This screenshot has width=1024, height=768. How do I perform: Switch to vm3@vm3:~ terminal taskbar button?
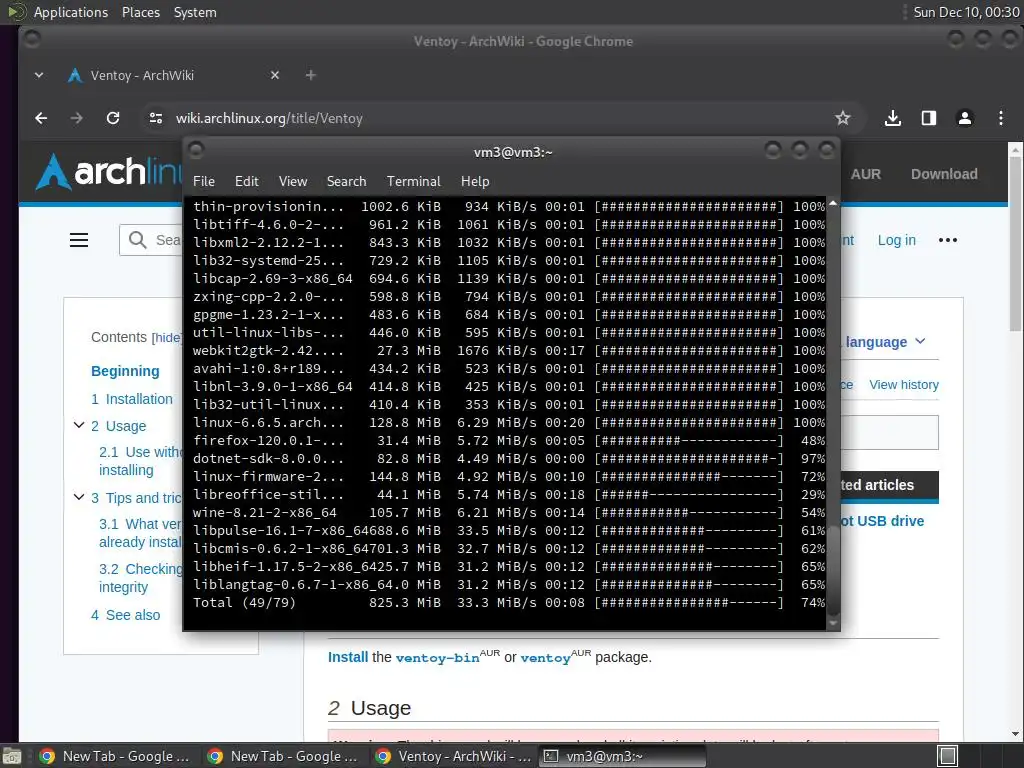622,756
